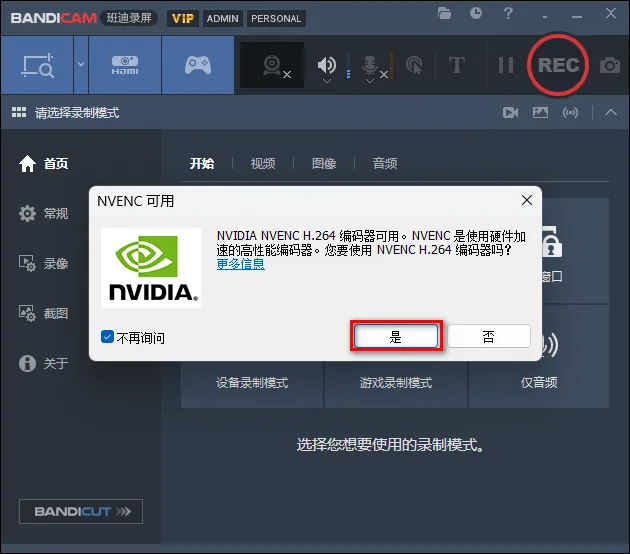The height and width of the screenshot is (554, 630).
Task: Click the VIP badge
Action: coord(183,18)
